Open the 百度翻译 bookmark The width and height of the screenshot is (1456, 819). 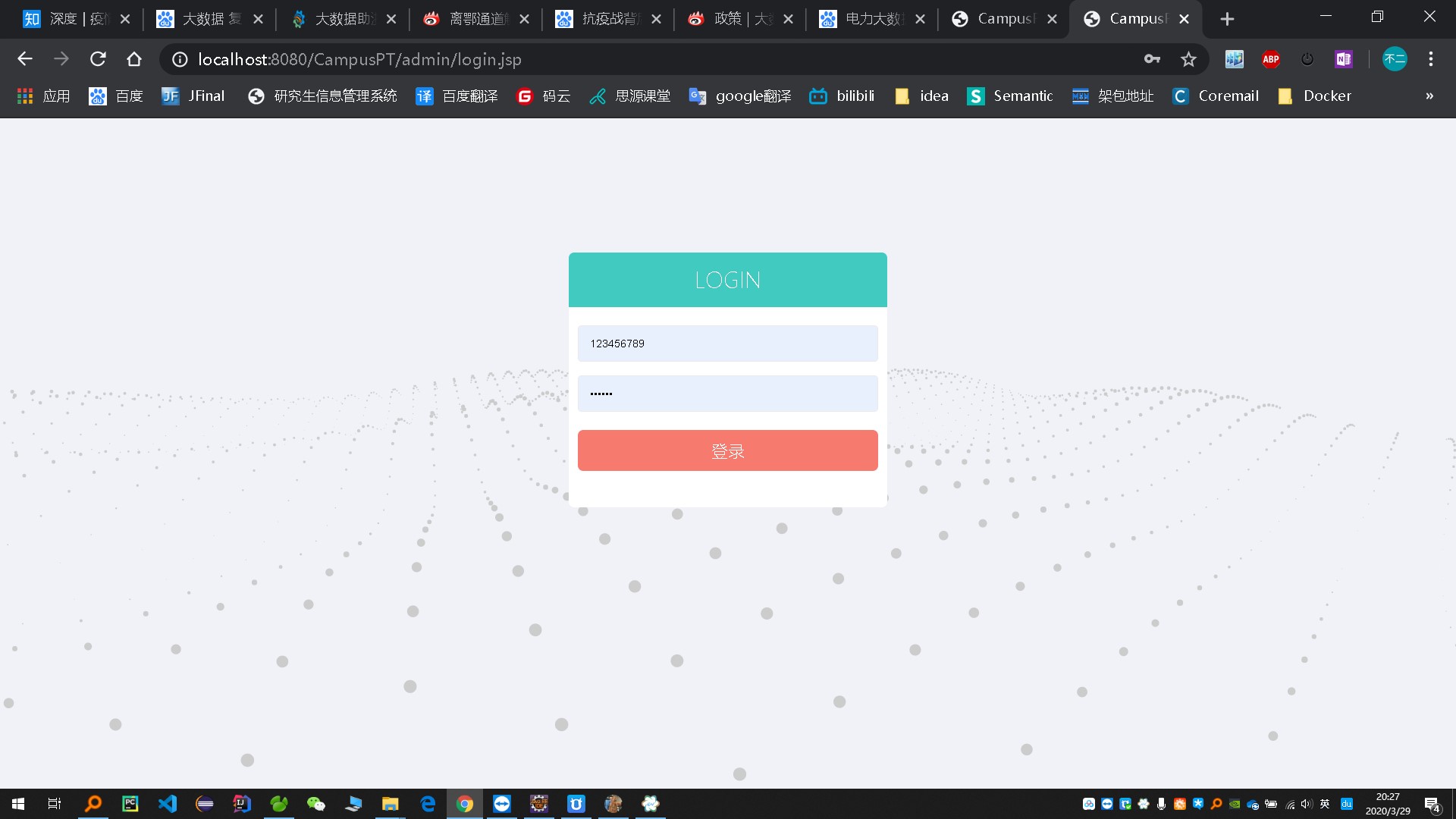tap(457, 96)
